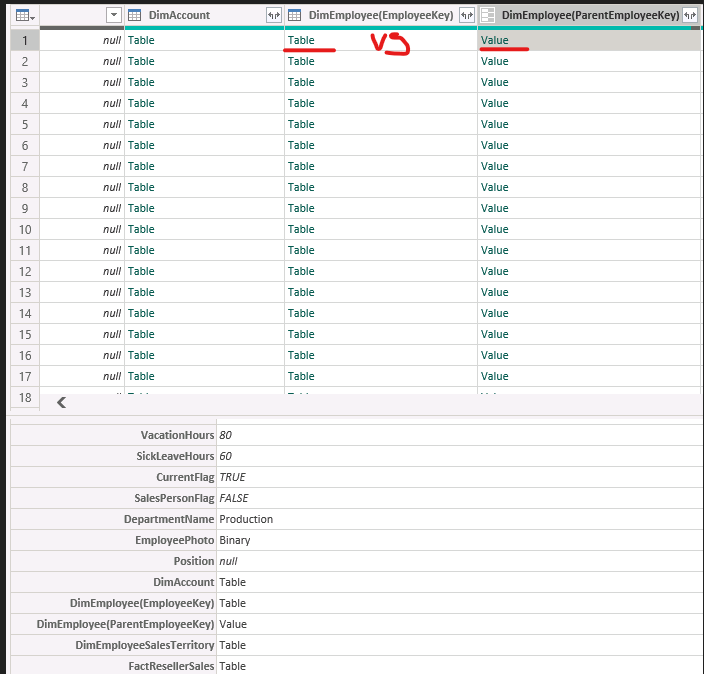Open the DimAccount Table link in row 4
The image size is (704, 674).
click(x=141, y=103)
